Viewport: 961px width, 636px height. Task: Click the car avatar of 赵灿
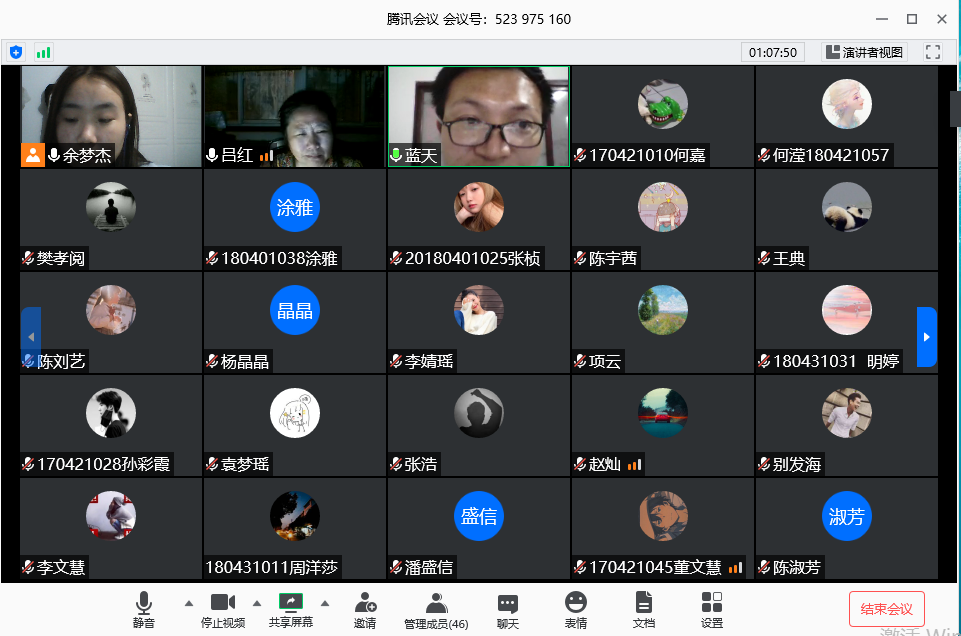(663, 413)
